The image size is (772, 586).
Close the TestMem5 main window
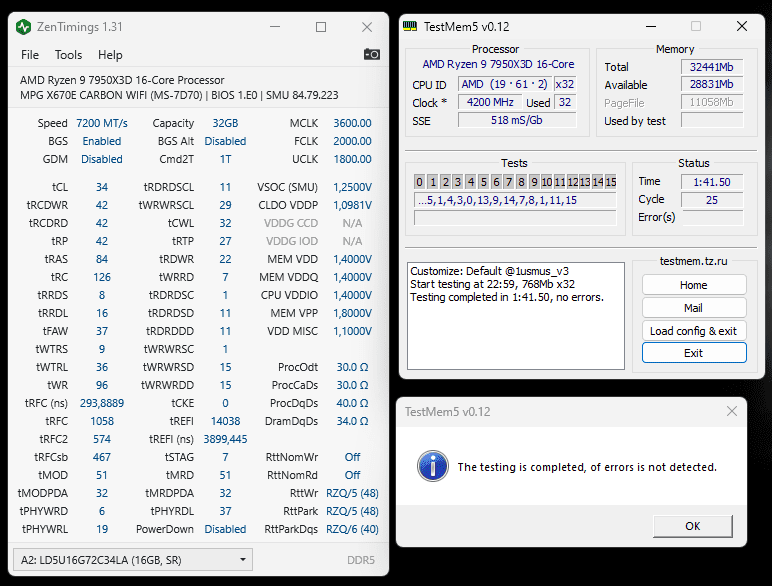coord(741,26)
